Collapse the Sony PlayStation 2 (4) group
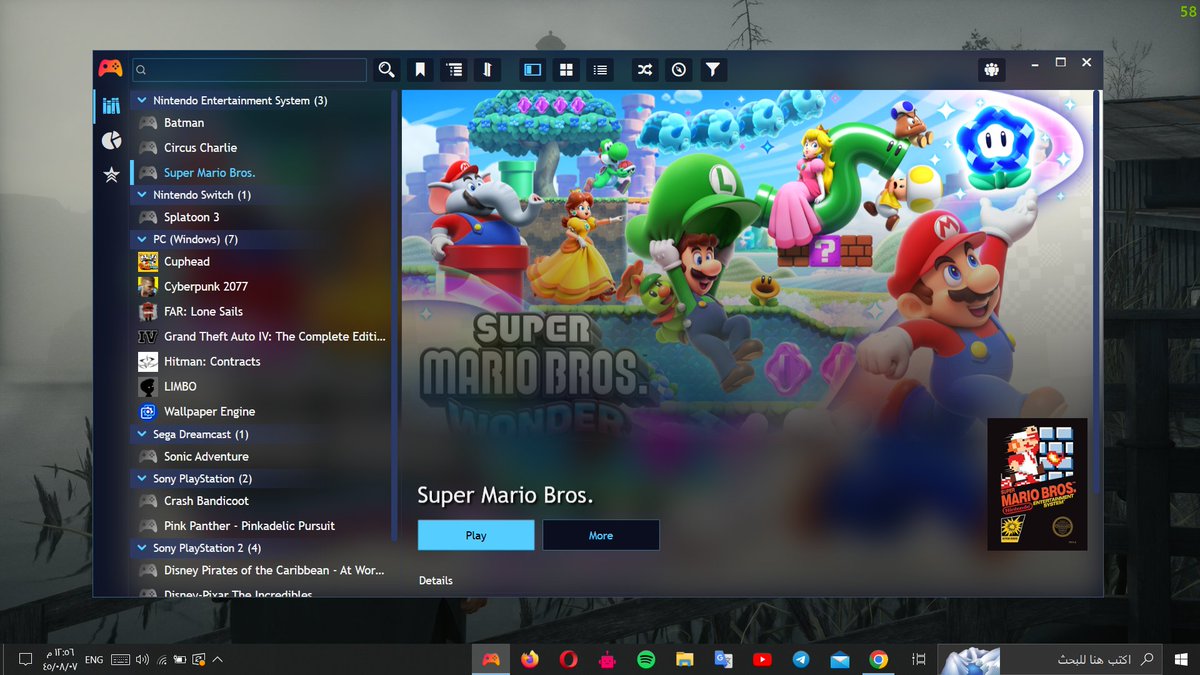The image size is (1200, 675). coord(142,548)
